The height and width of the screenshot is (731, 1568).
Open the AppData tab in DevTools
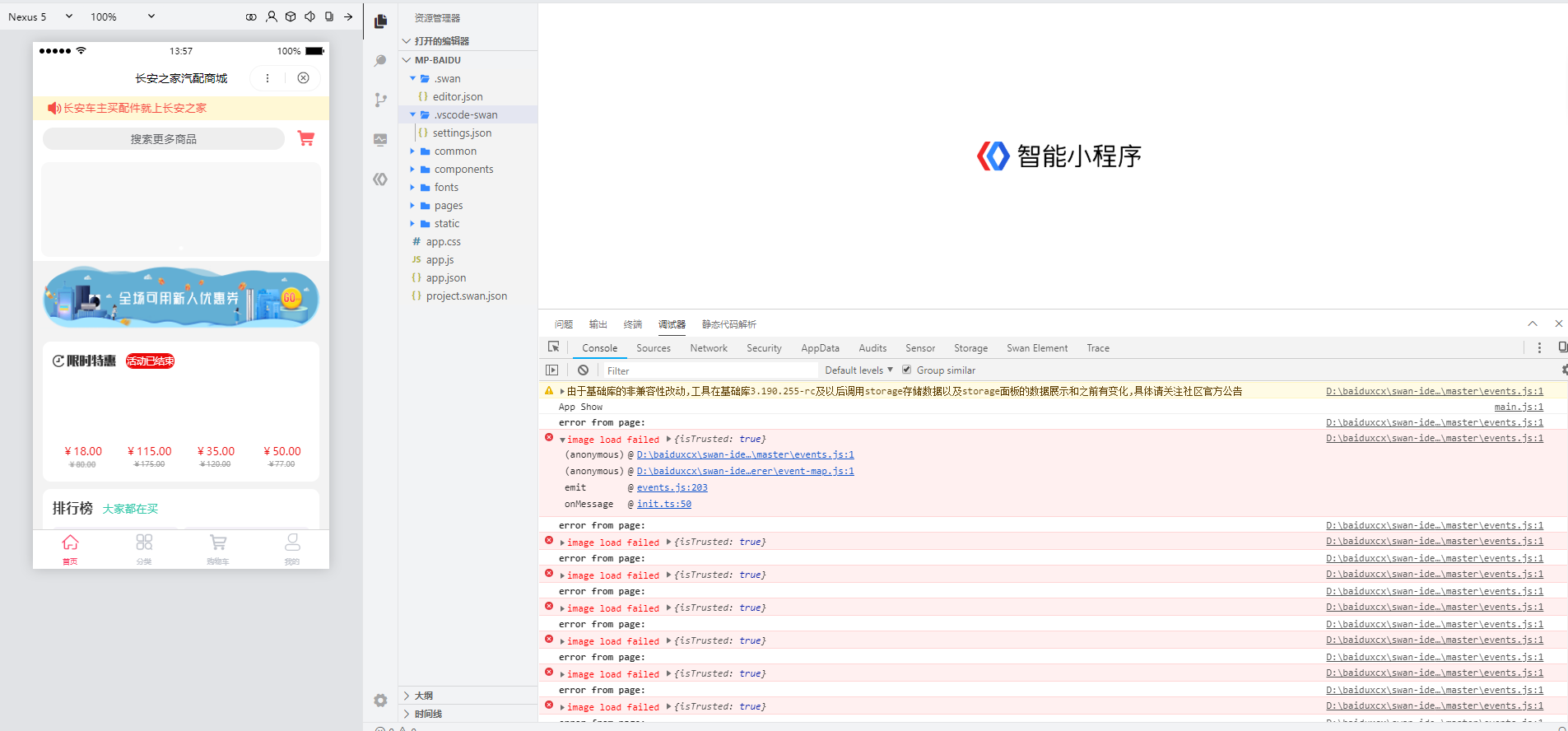click(x=821, y=348)
